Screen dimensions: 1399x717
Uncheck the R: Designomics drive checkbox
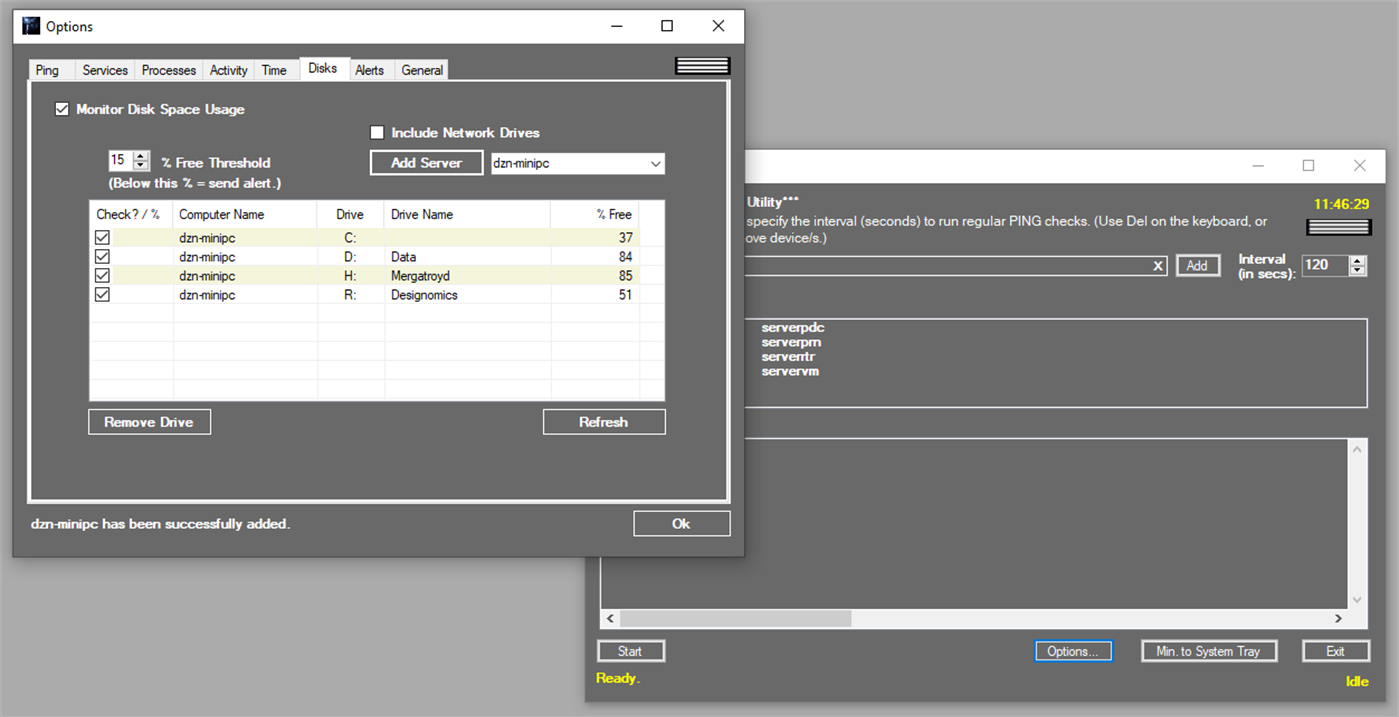[102, 295]
